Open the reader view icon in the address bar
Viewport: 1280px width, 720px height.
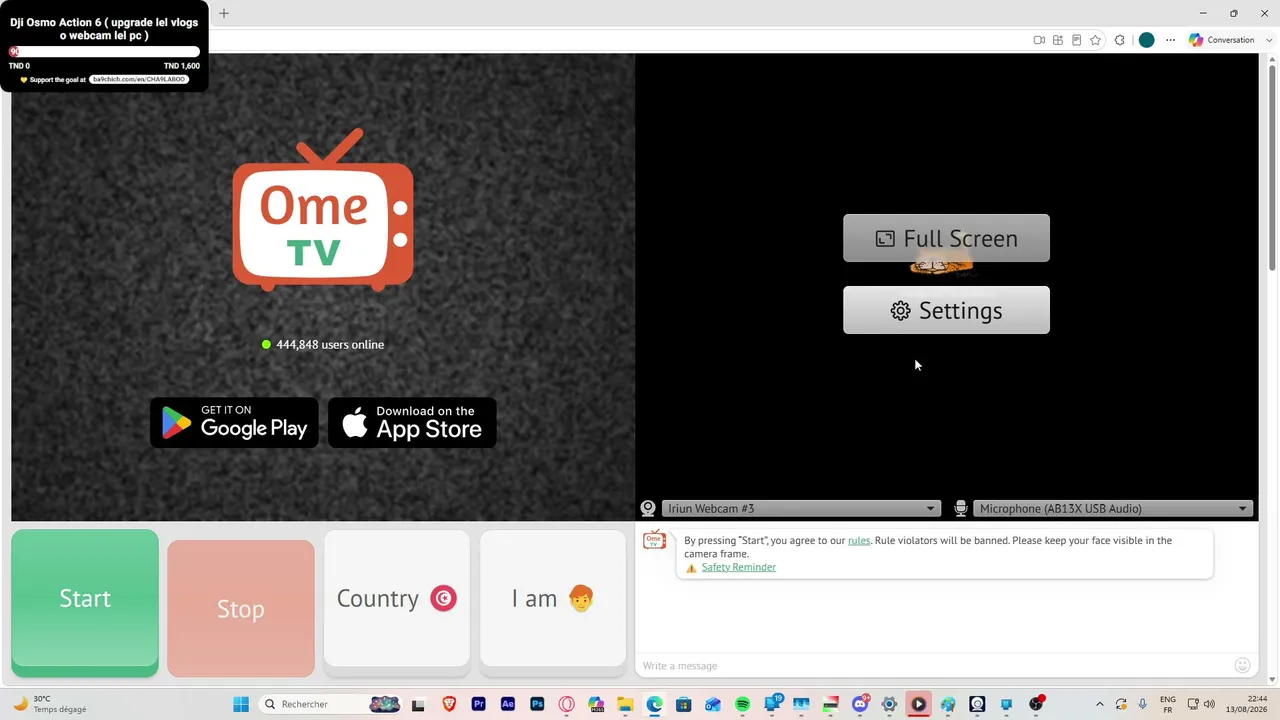click(x=1076, y=40)
